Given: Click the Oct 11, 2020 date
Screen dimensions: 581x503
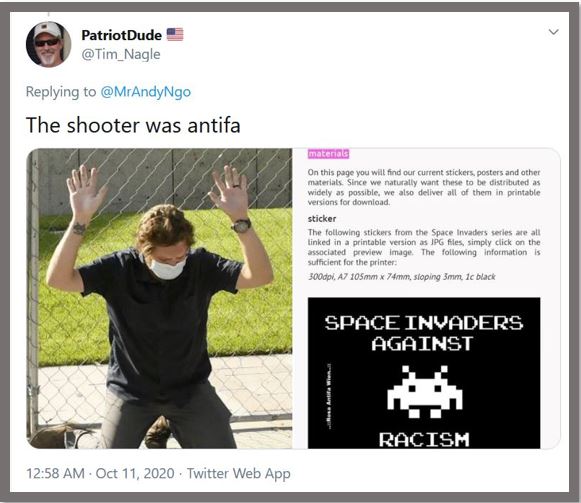Looking at the screenshot, I should [135, 473].
